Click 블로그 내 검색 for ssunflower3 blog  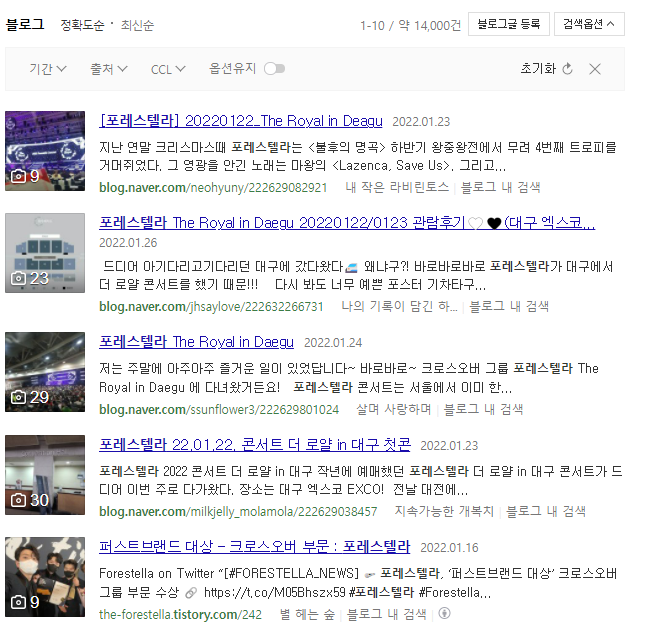click(x=483, y=410)
